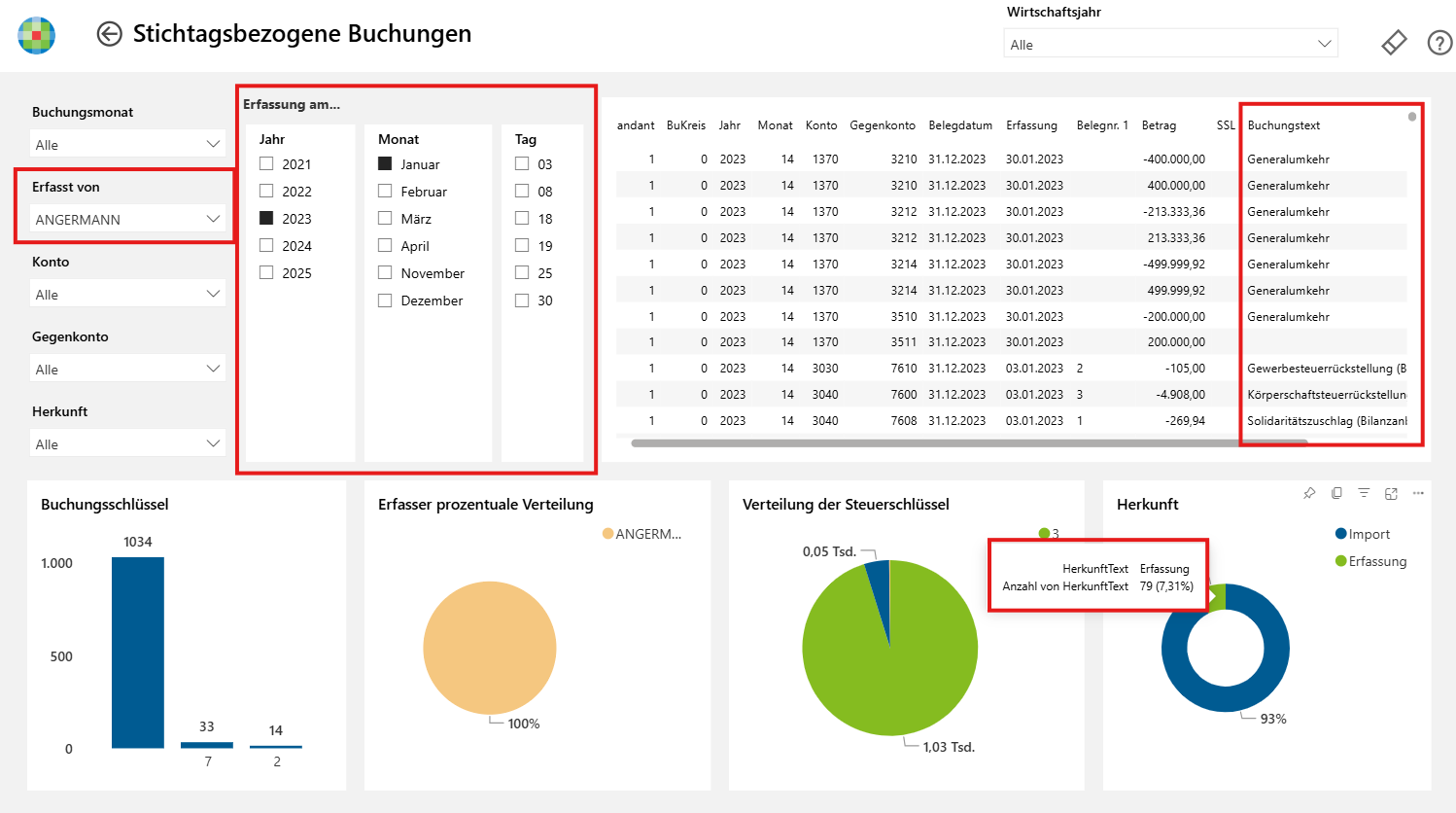Image resolution: width=1456 pixels, height=813 pixels.
Task: Click the colorful app logo
Action: (x=37, y=35)
